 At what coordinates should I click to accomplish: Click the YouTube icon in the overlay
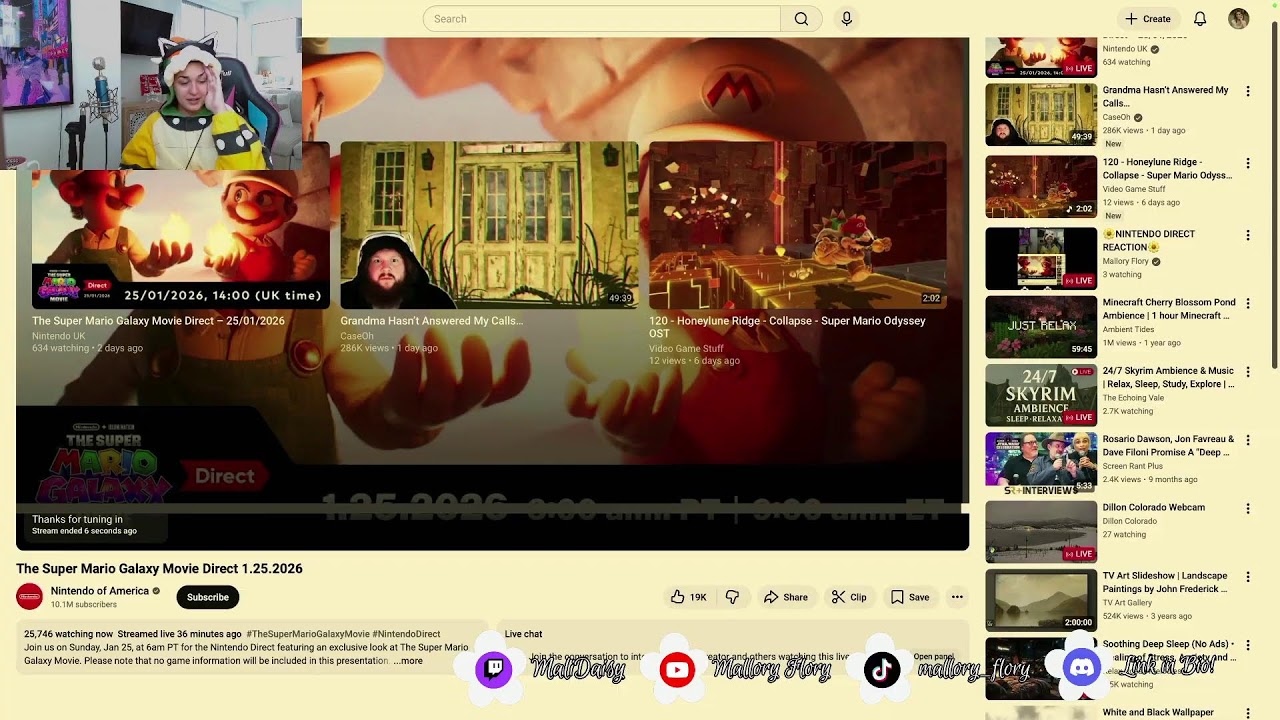[x=677, y=669]
